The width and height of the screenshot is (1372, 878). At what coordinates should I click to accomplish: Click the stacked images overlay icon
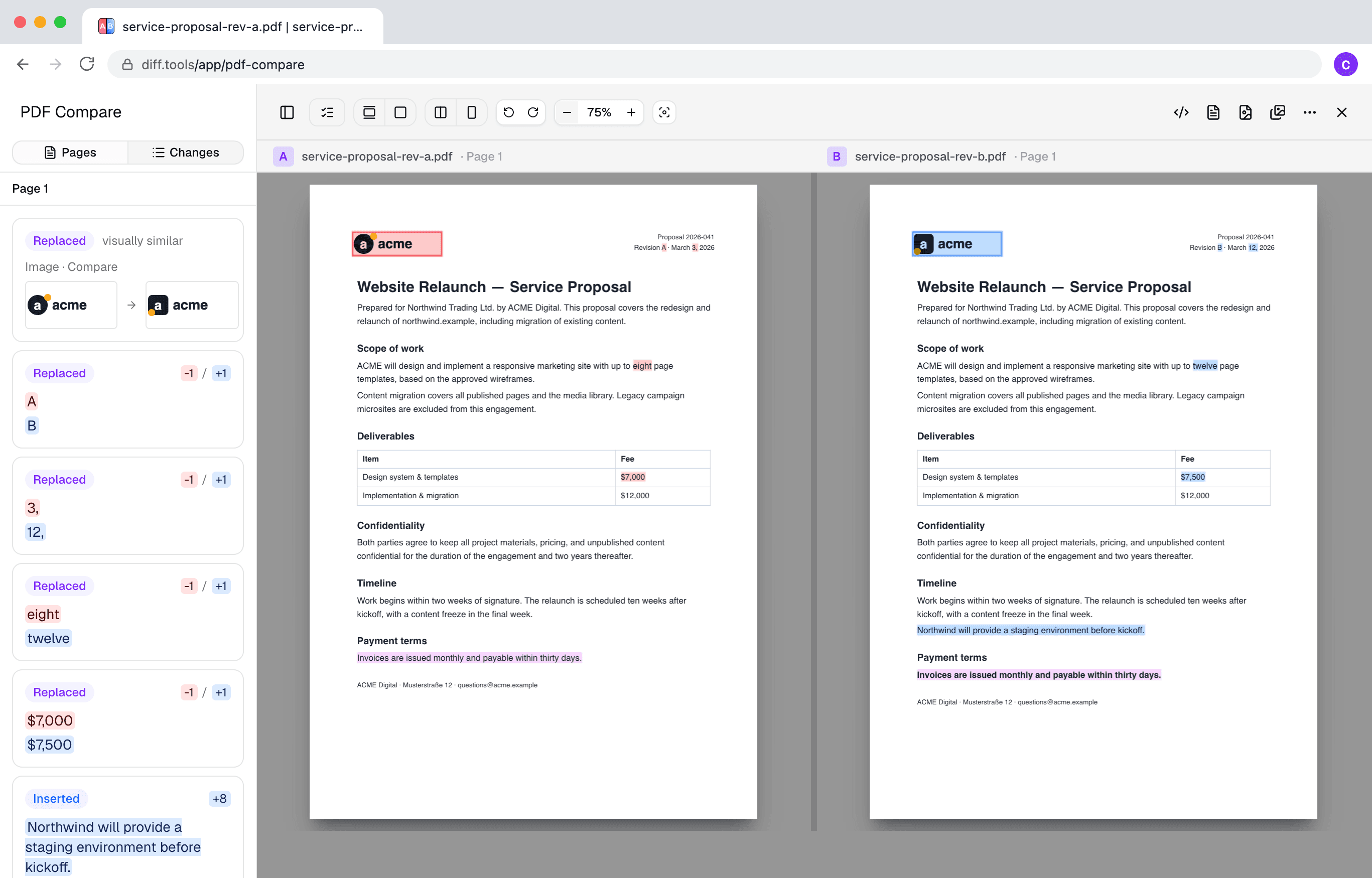pyautogui.click(x=1277, y=112)
